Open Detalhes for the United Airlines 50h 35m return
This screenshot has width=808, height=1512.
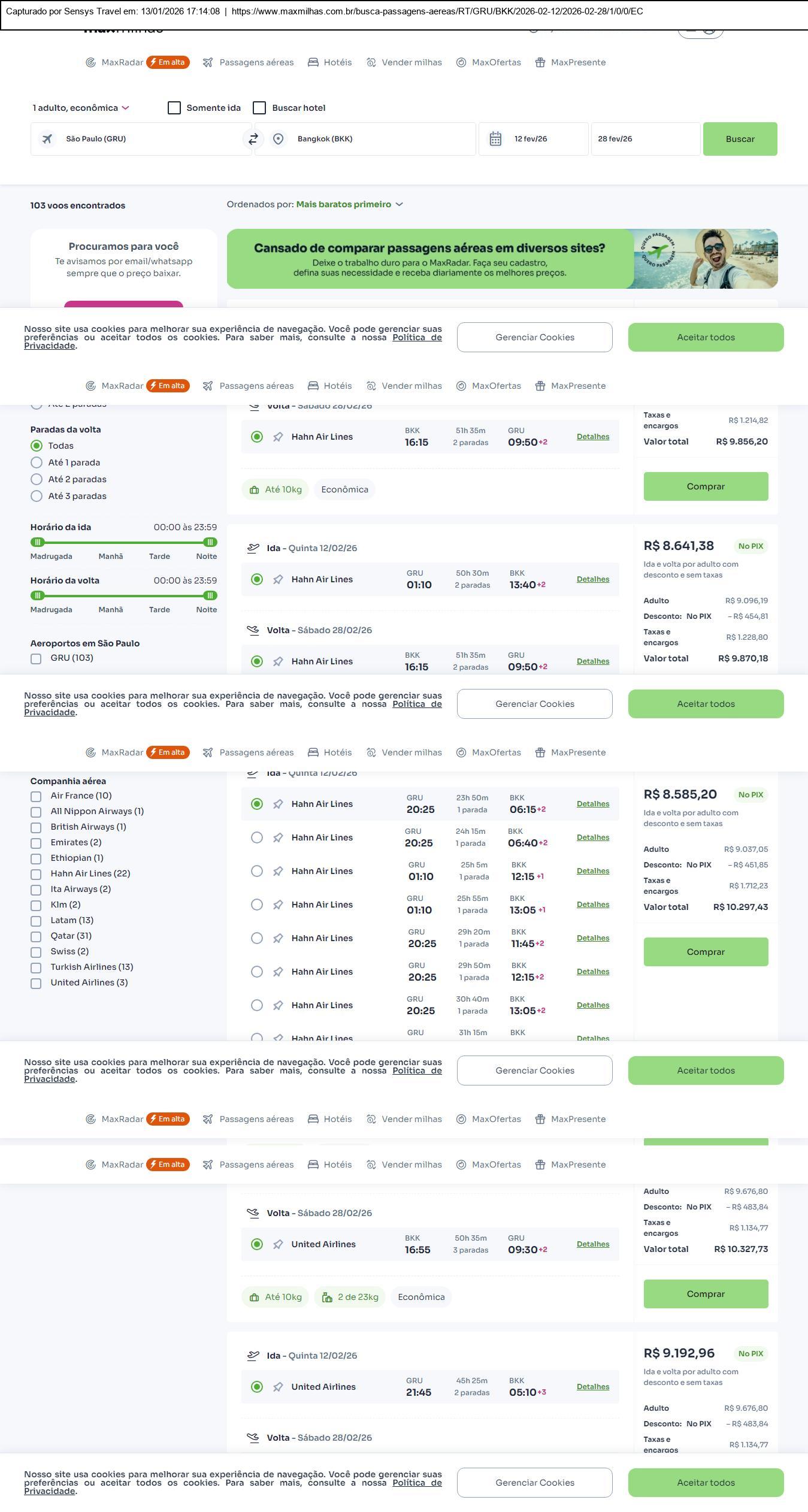592,1244
